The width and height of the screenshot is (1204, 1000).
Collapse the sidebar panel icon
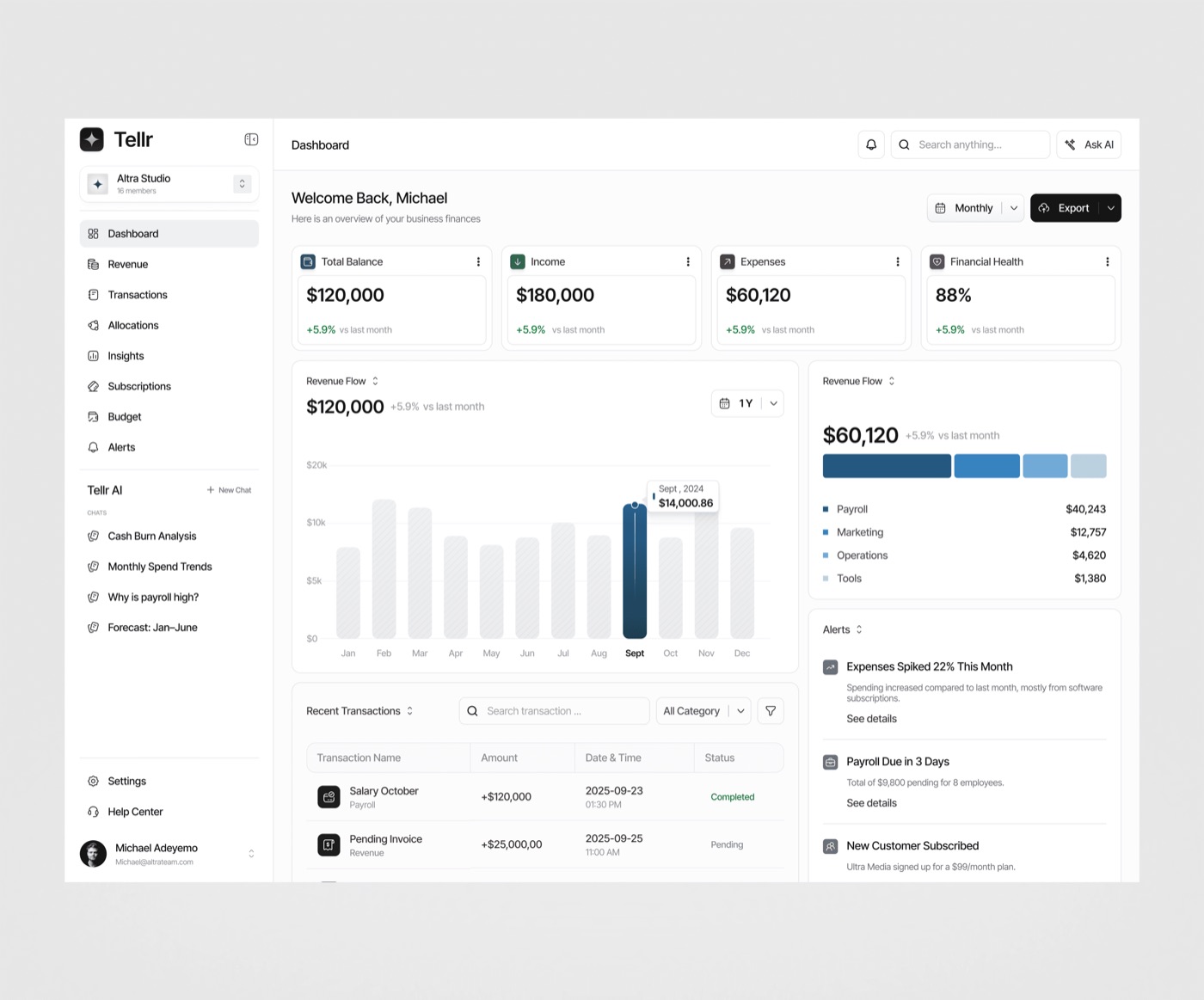coord(251,139)
